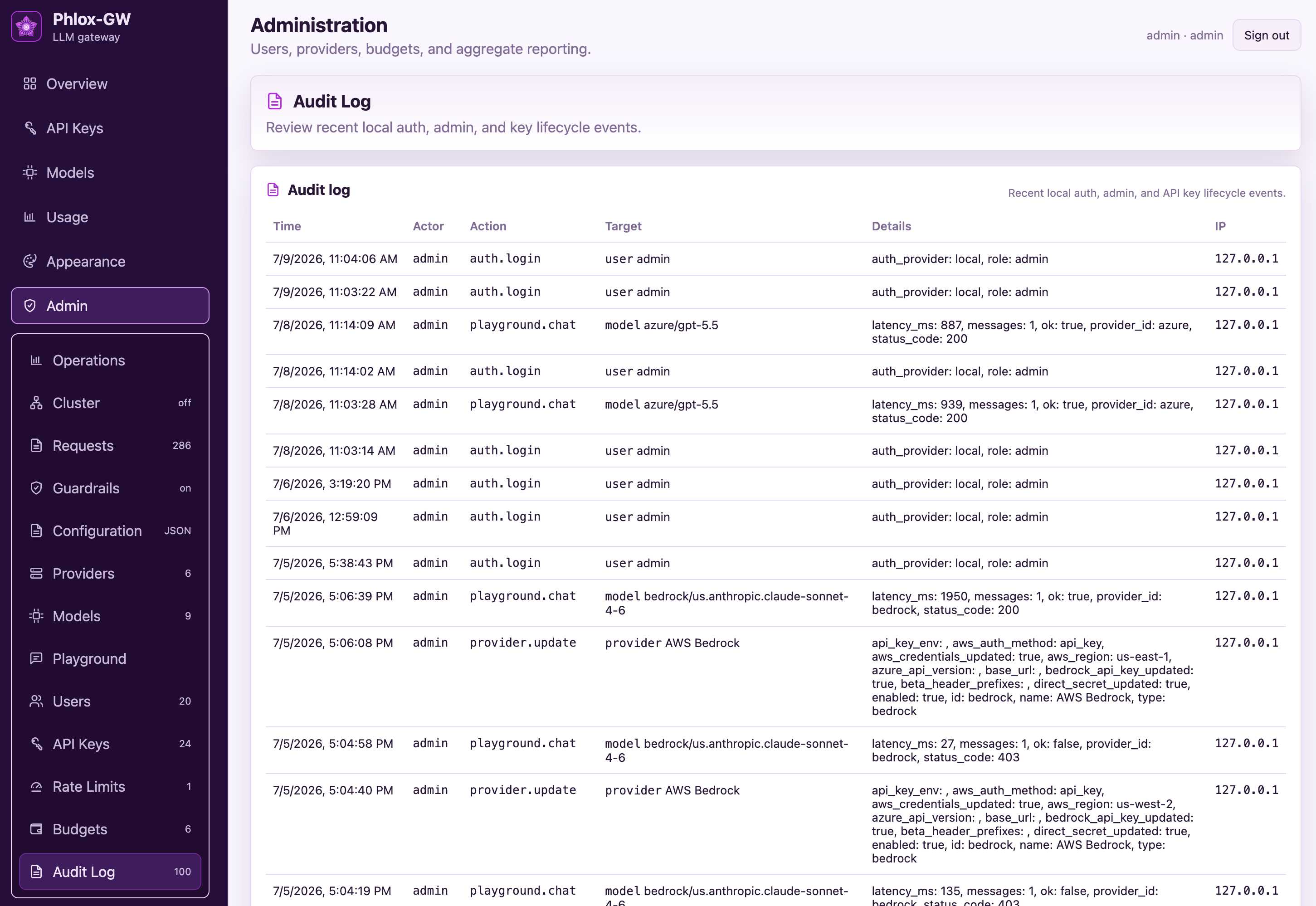Click the 'off' badge next to Cluster
The width and height of the screenshot is (1316, 906).
click(x=185, y=403)
